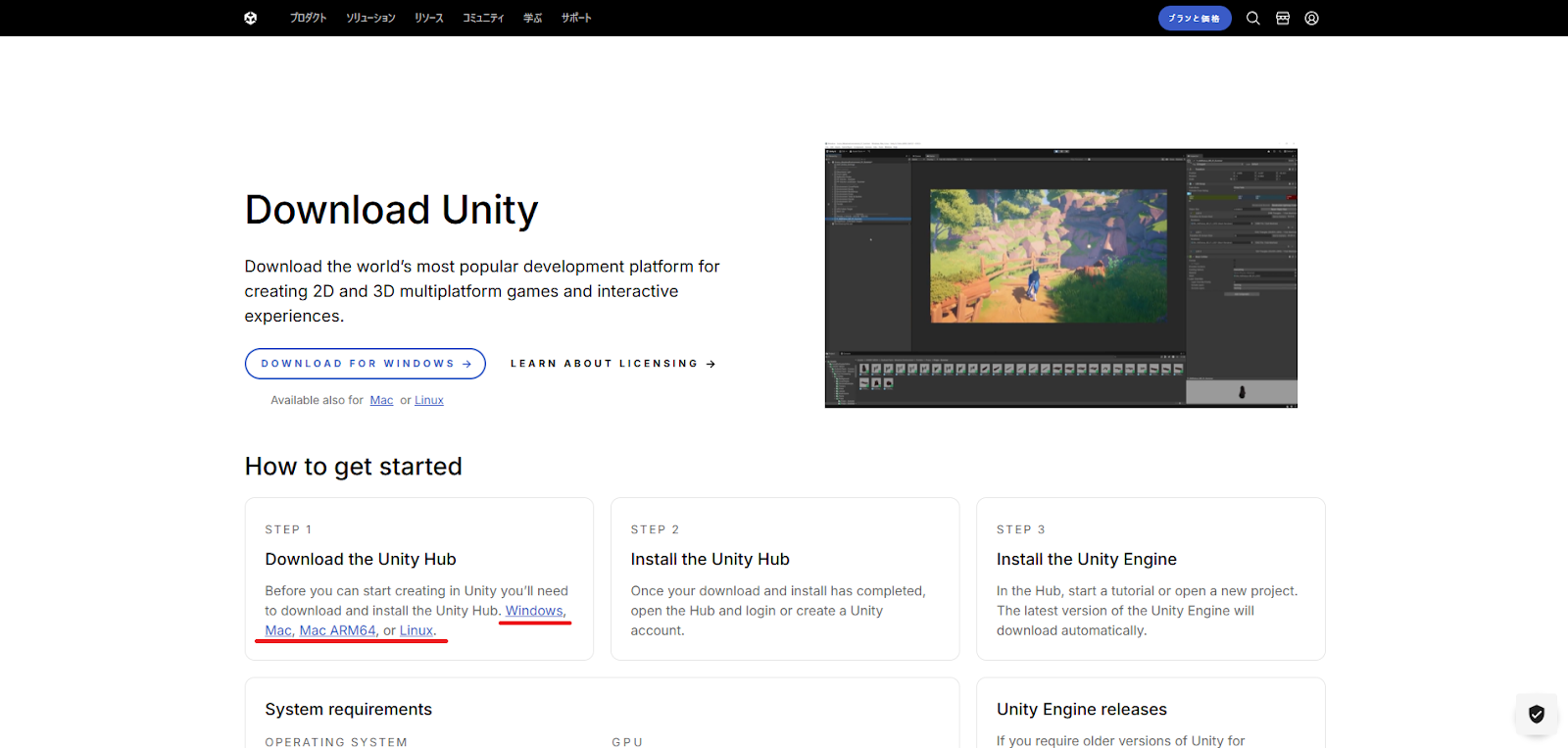Click the プランと価格 button

(1194, 18)
